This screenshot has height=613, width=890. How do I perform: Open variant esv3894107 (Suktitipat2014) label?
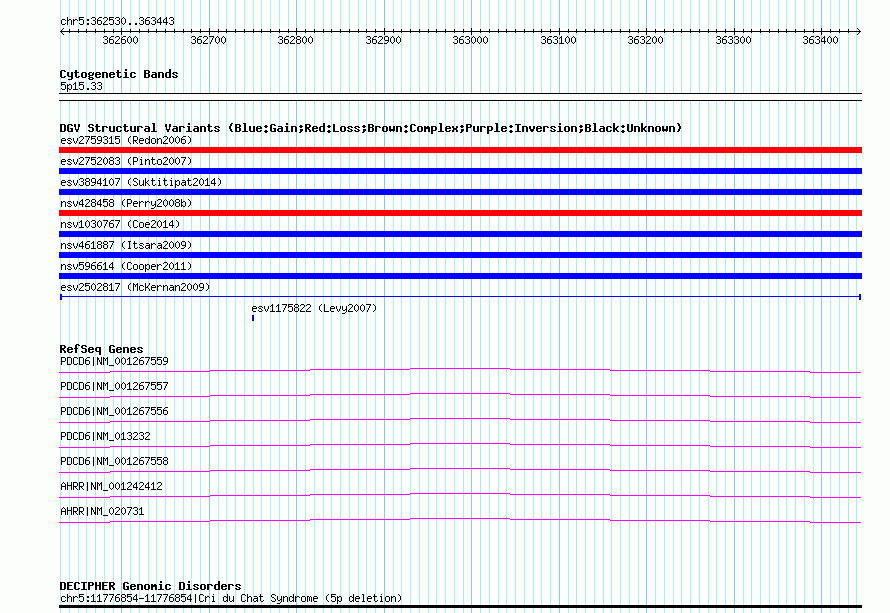coord(141,182)
